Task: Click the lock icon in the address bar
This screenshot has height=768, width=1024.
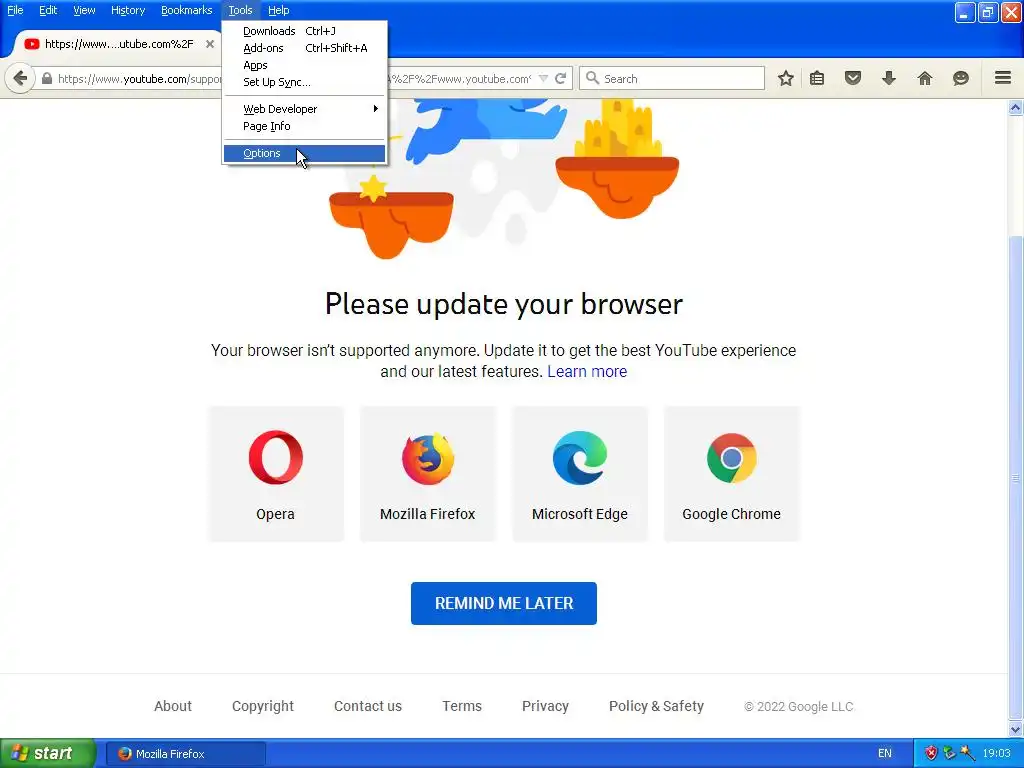Action: (x=46, y=78)
